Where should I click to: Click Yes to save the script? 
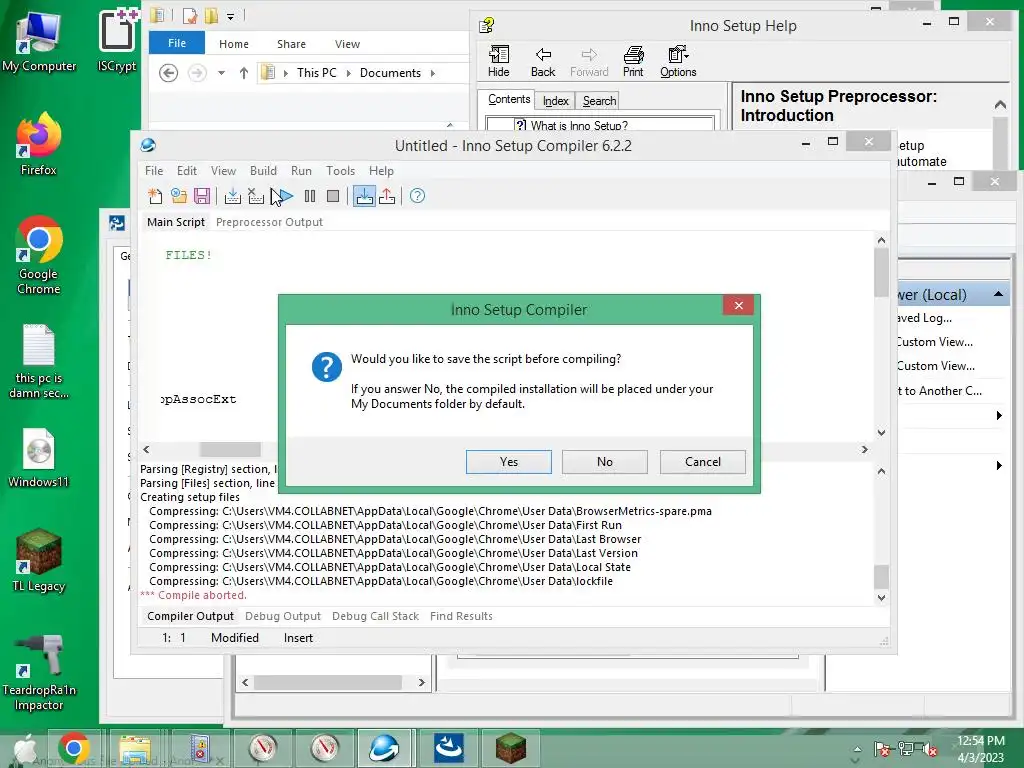click(509, 462)
